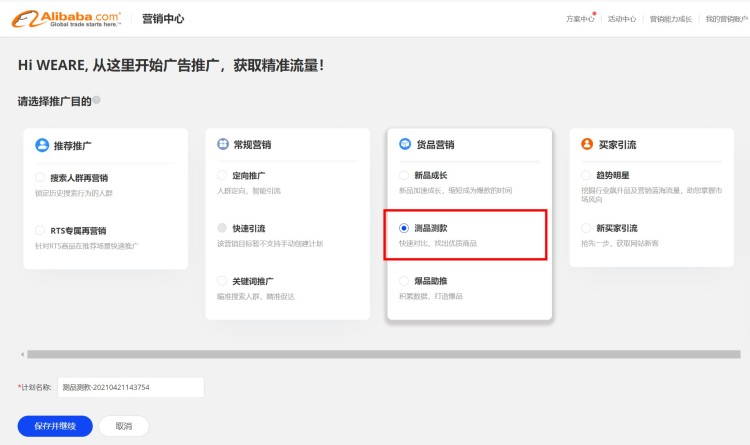Screen dimensions: 750x445
Task: Choose the 趋势明星 radio option
Action: [586, 175]
